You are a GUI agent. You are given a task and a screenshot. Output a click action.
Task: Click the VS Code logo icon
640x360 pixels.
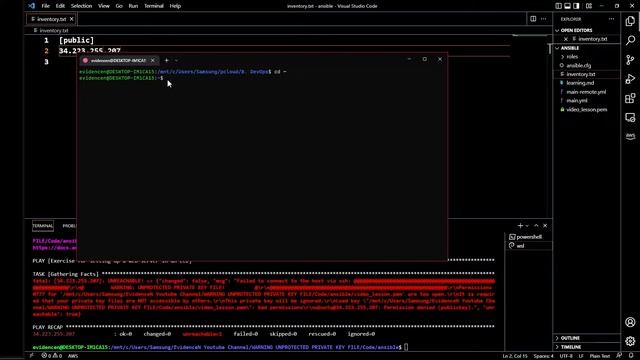click(x=32, y=6)
